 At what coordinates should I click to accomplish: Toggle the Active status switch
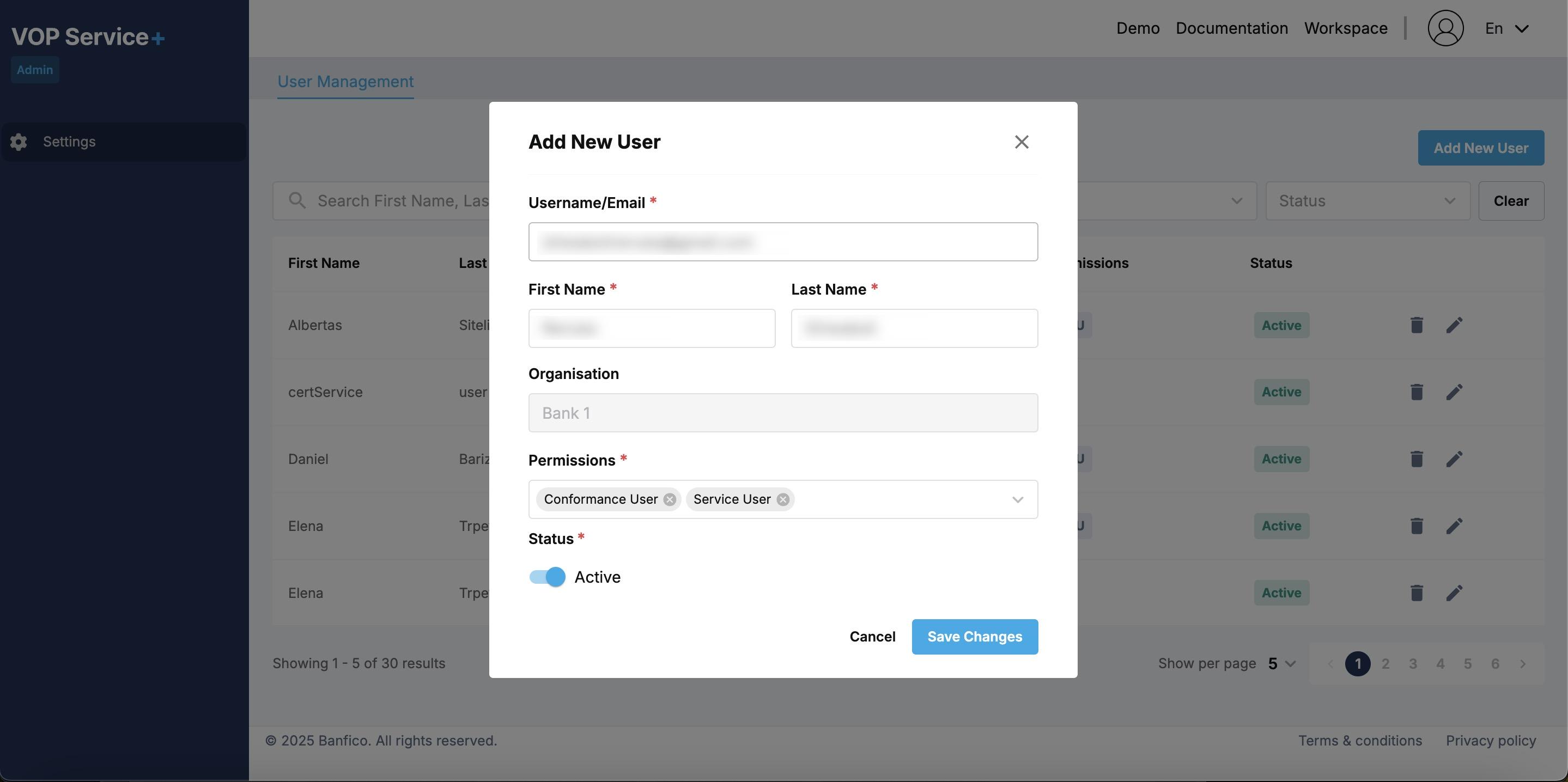pos(547,577)
